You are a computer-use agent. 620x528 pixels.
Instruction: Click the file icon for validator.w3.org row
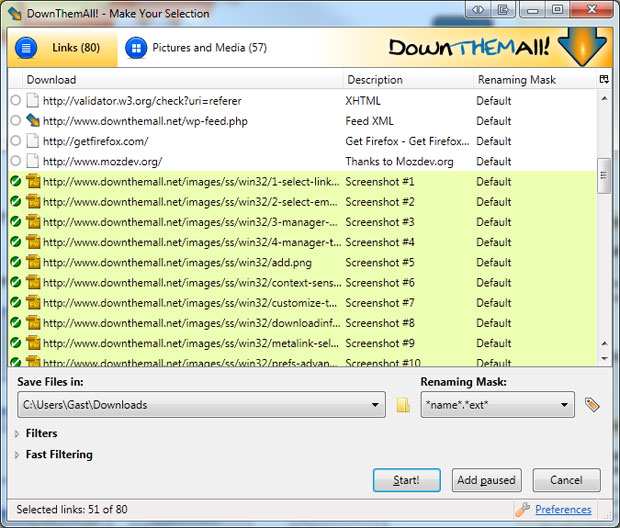click(32, 100)
